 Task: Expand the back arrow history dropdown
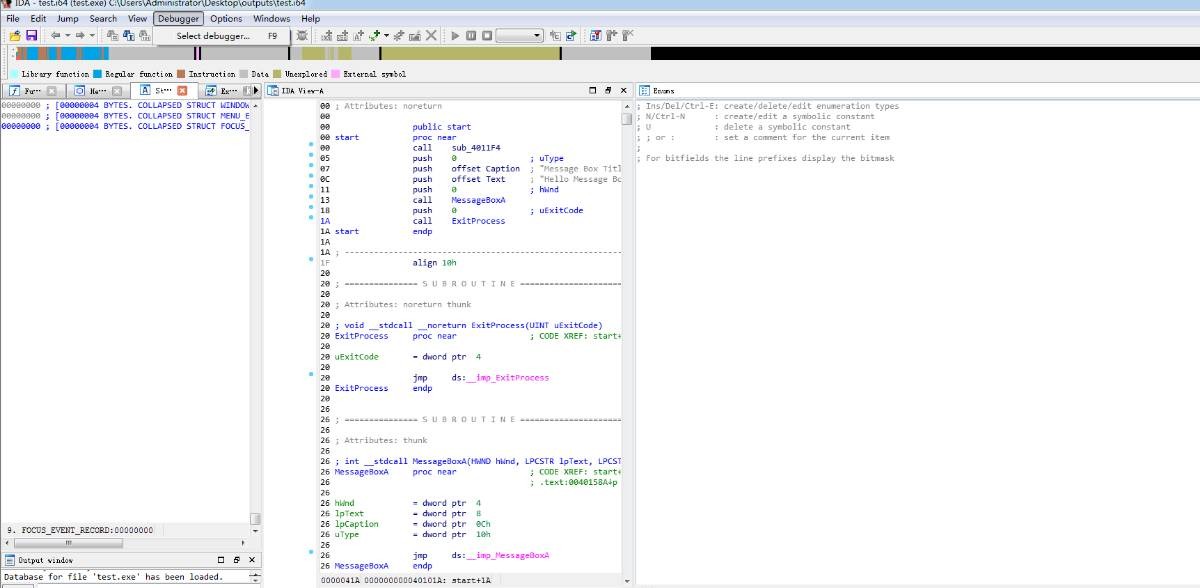tap(68, 35)
